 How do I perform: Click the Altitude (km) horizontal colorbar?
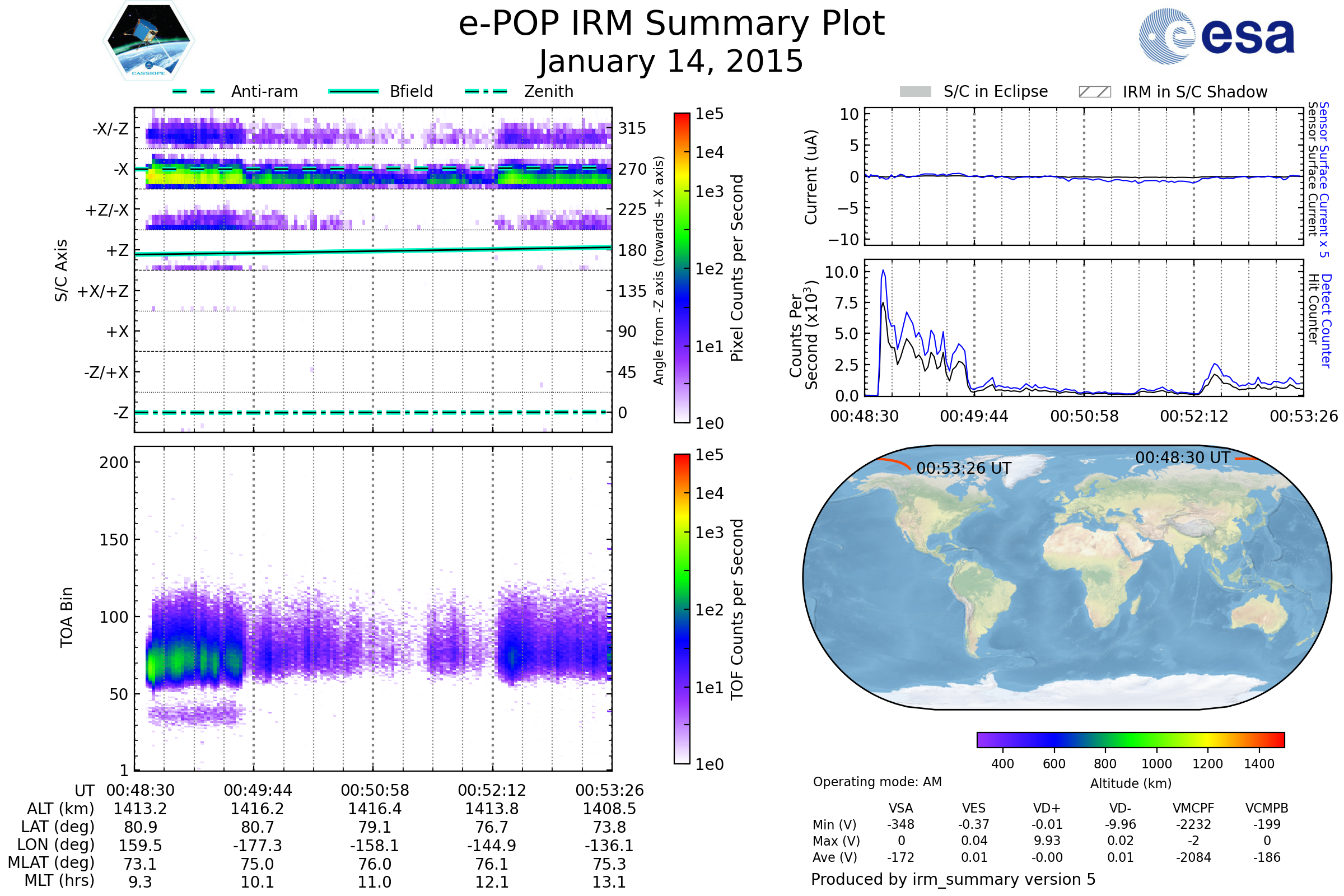1130,739
